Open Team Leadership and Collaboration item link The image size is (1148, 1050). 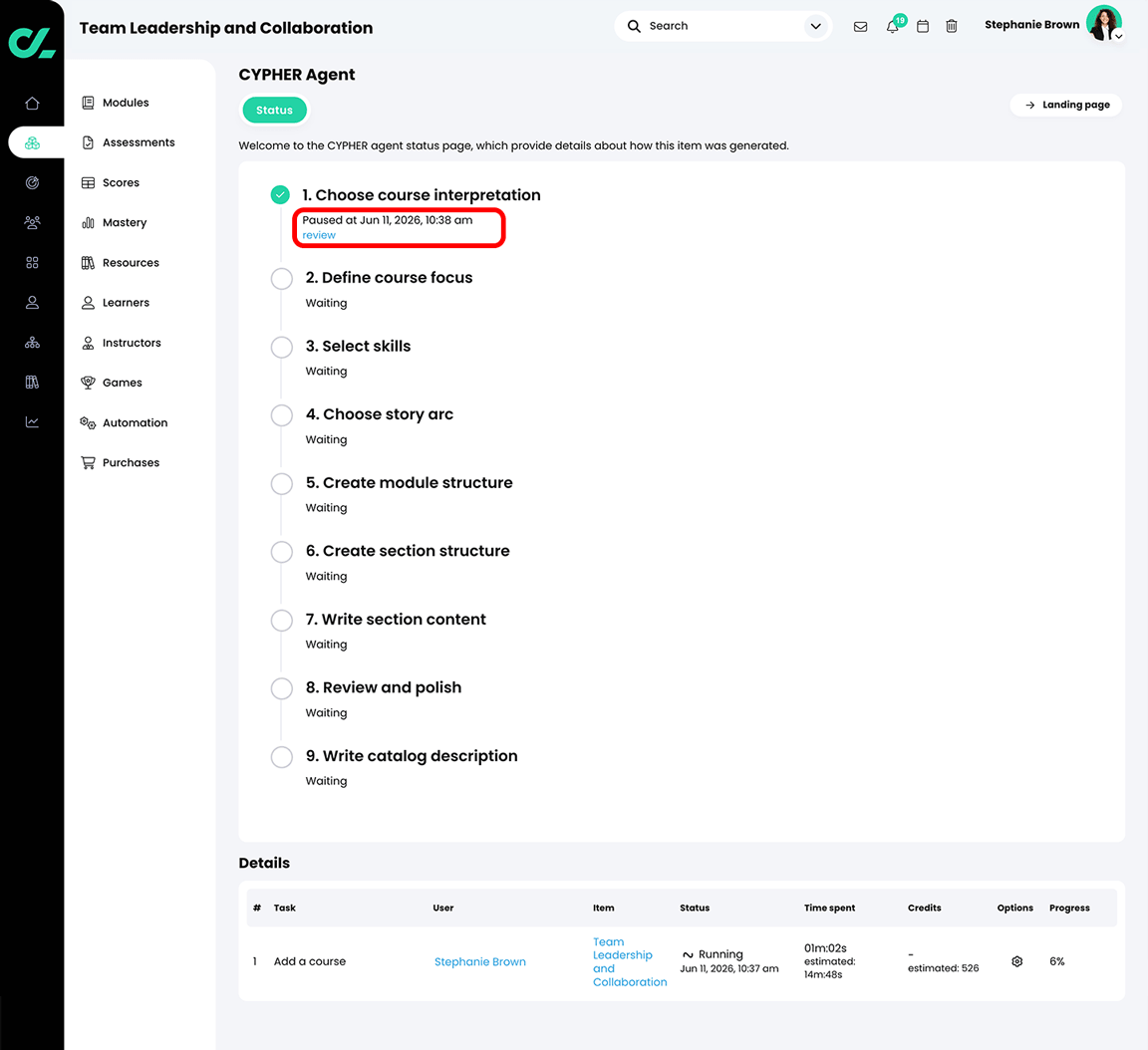[630, 961]
